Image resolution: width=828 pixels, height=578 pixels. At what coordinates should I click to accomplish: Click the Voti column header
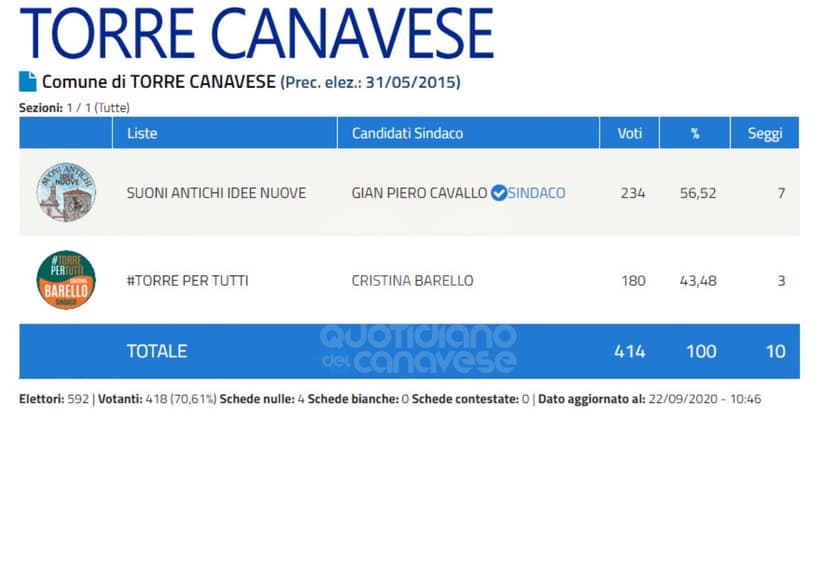point(630,133)
